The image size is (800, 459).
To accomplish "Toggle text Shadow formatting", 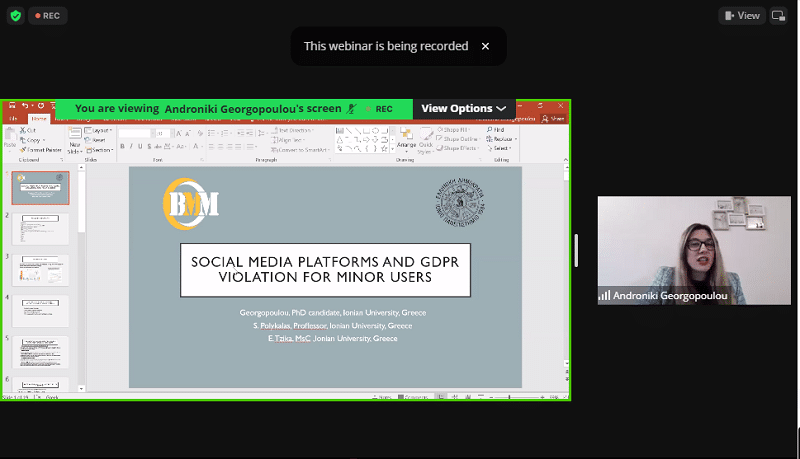I will pos(149,146).
